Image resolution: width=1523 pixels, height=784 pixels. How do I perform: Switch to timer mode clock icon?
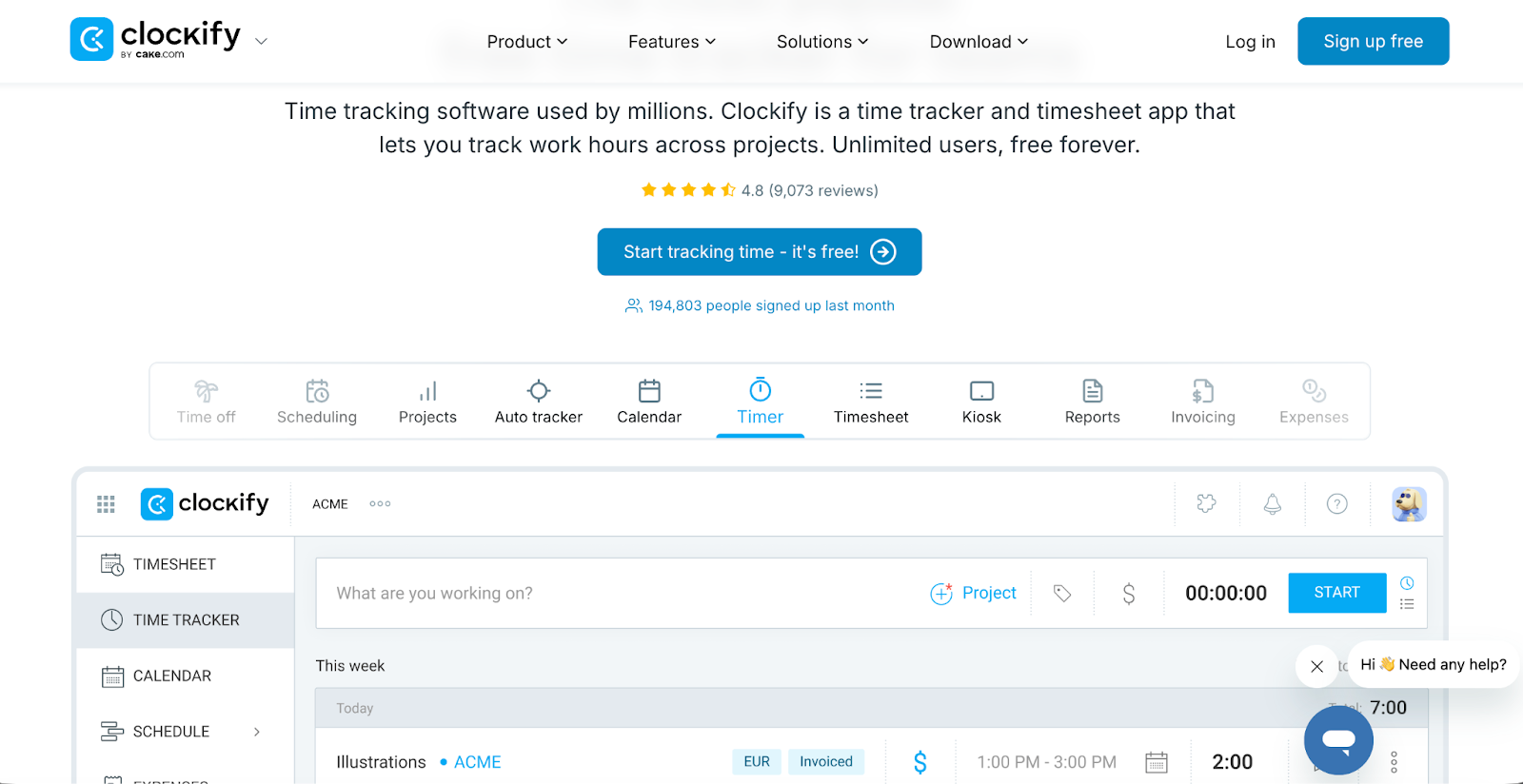pyautogui.click(x=1407, y=582)
